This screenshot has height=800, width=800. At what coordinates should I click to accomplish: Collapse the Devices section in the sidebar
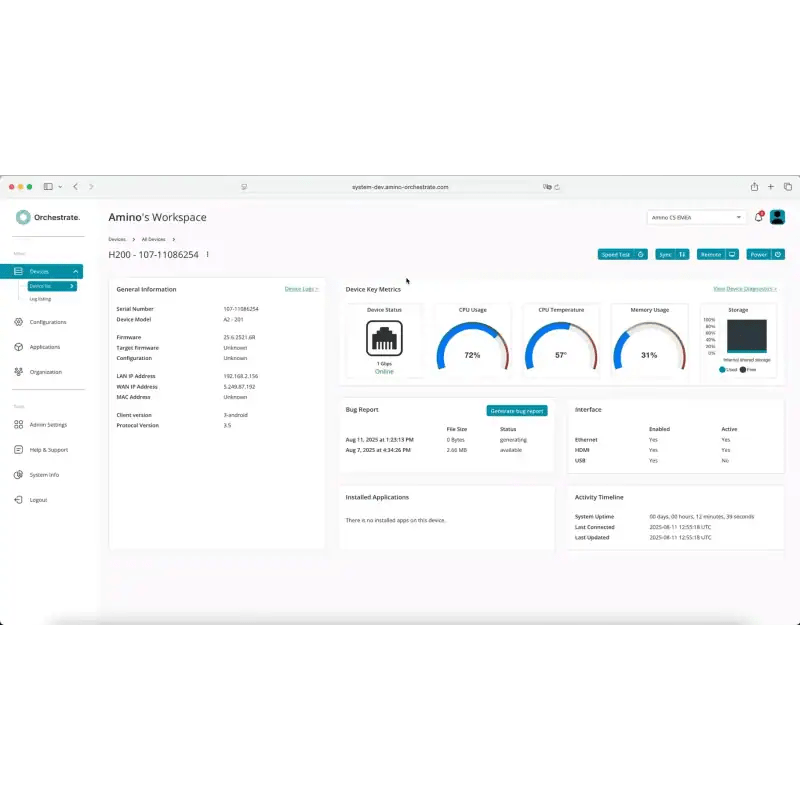click(76, 271)
